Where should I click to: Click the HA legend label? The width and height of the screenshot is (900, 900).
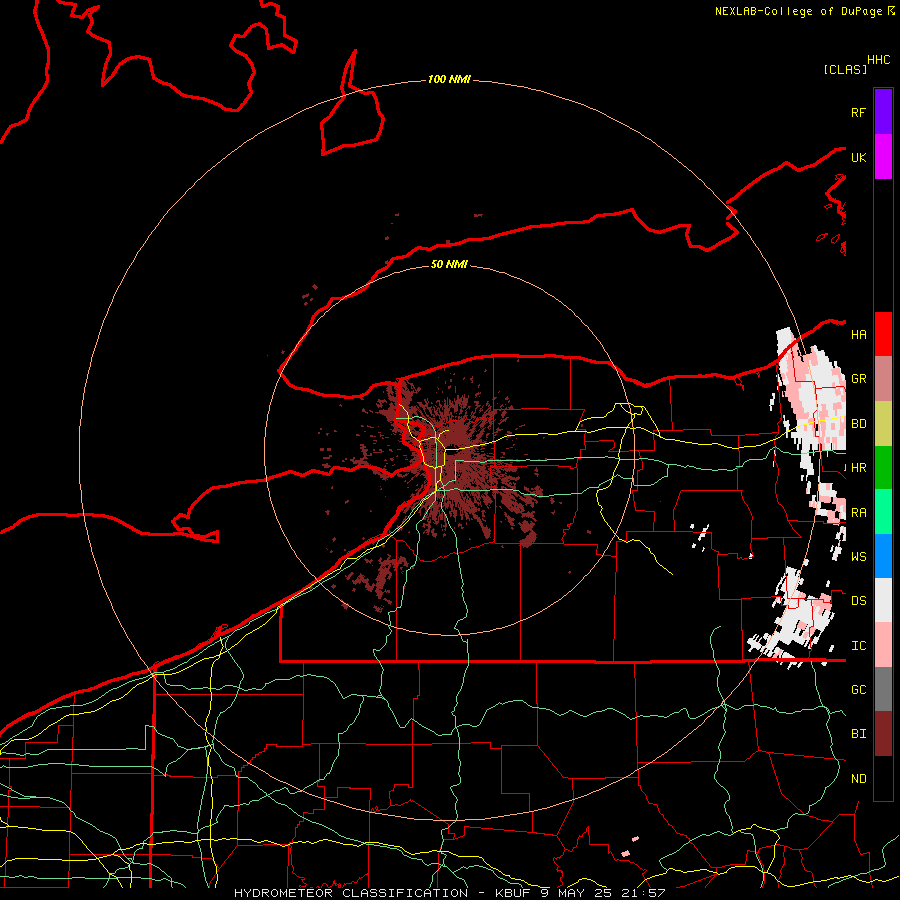(859, 335)
